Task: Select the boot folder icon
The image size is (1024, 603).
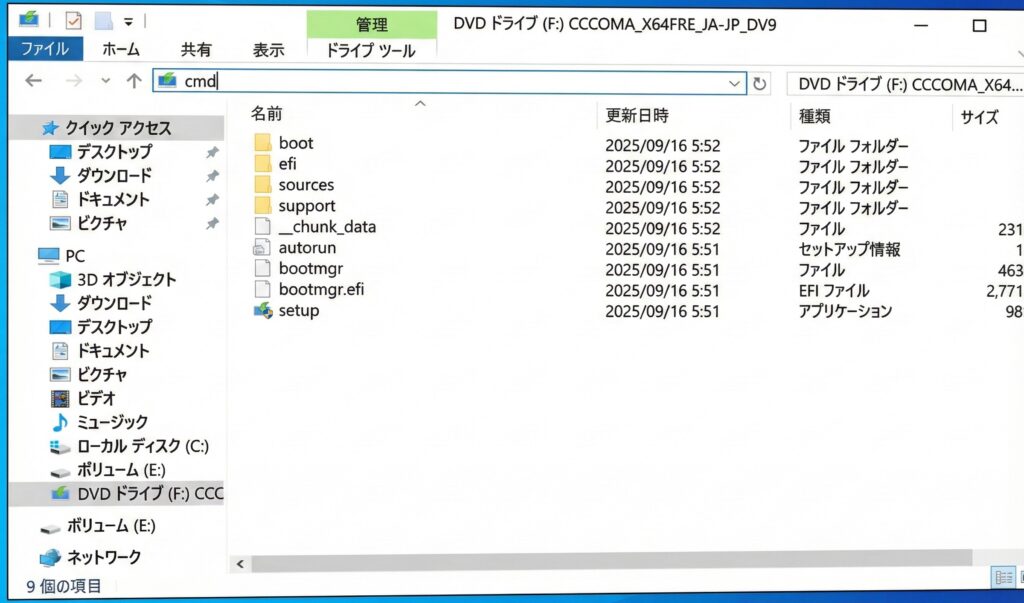Action: pos(262,143)
